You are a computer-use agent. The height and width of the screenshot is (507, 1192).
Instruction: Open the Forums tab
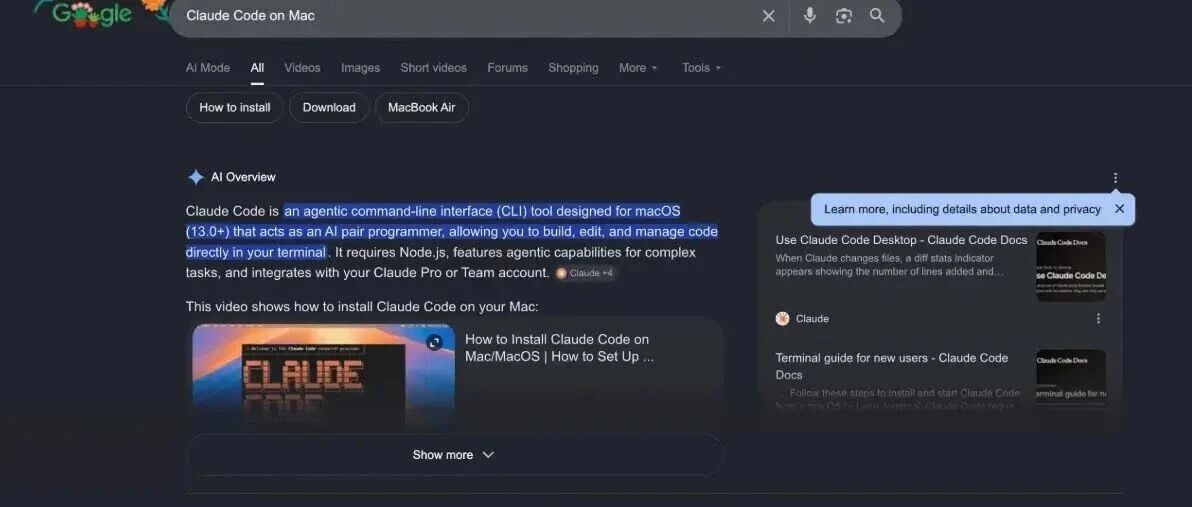click(x=507, y=68)
